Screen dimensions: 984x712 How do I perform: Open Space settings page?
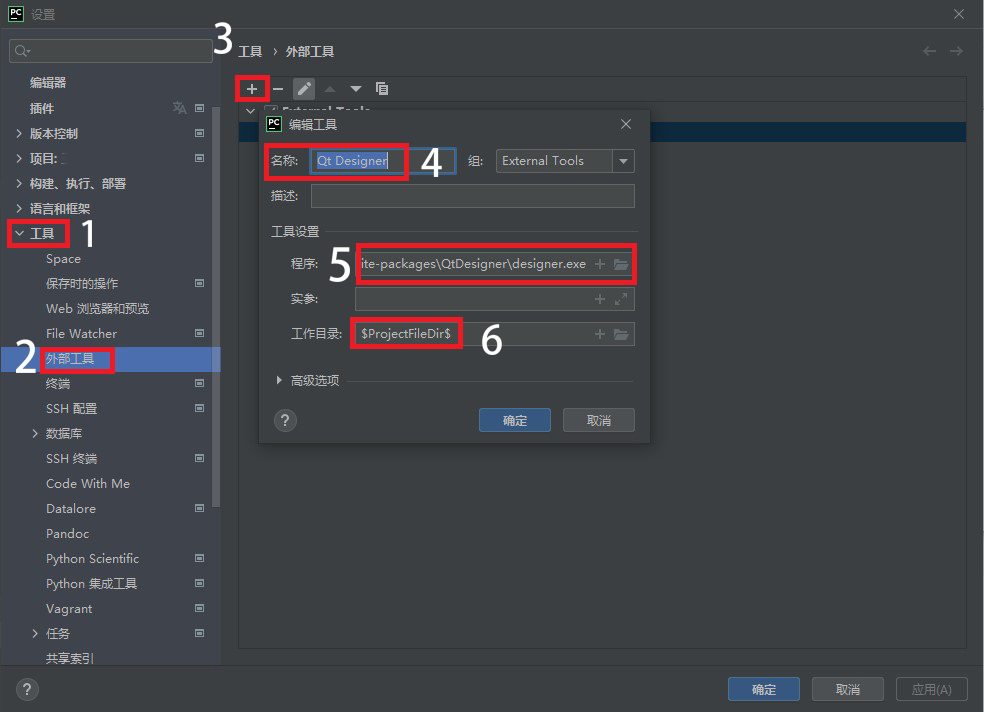pyautogui.click(x=63, y=259)
